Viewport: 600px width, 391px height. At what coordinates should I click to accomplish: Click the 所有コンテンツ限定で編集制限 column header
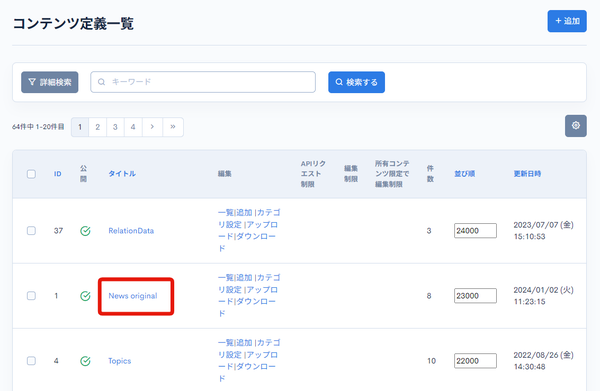(392, 174)
